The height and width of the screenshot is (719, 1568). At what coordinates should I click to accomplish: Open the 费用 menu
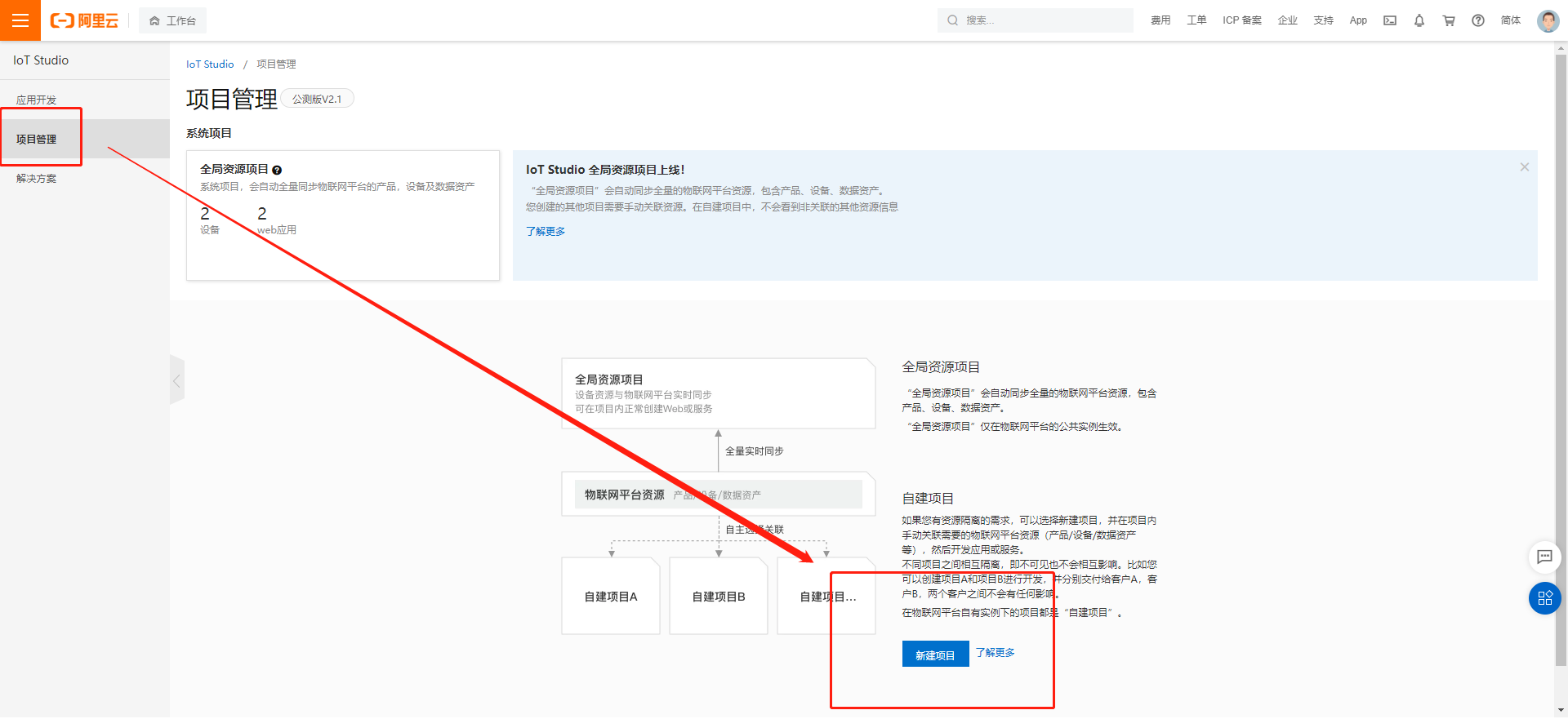[x=1160, y=20]
